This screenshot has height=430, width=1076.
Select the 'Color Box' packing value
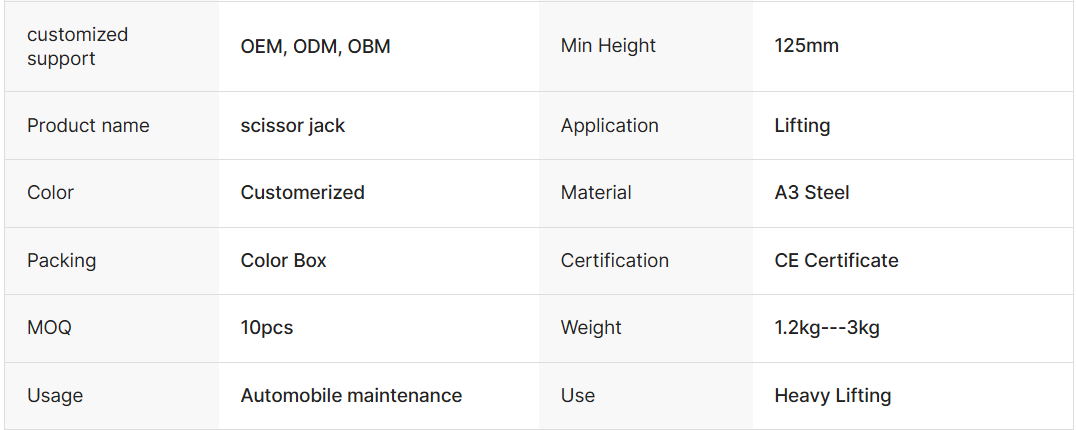click(x=283, y=261)
